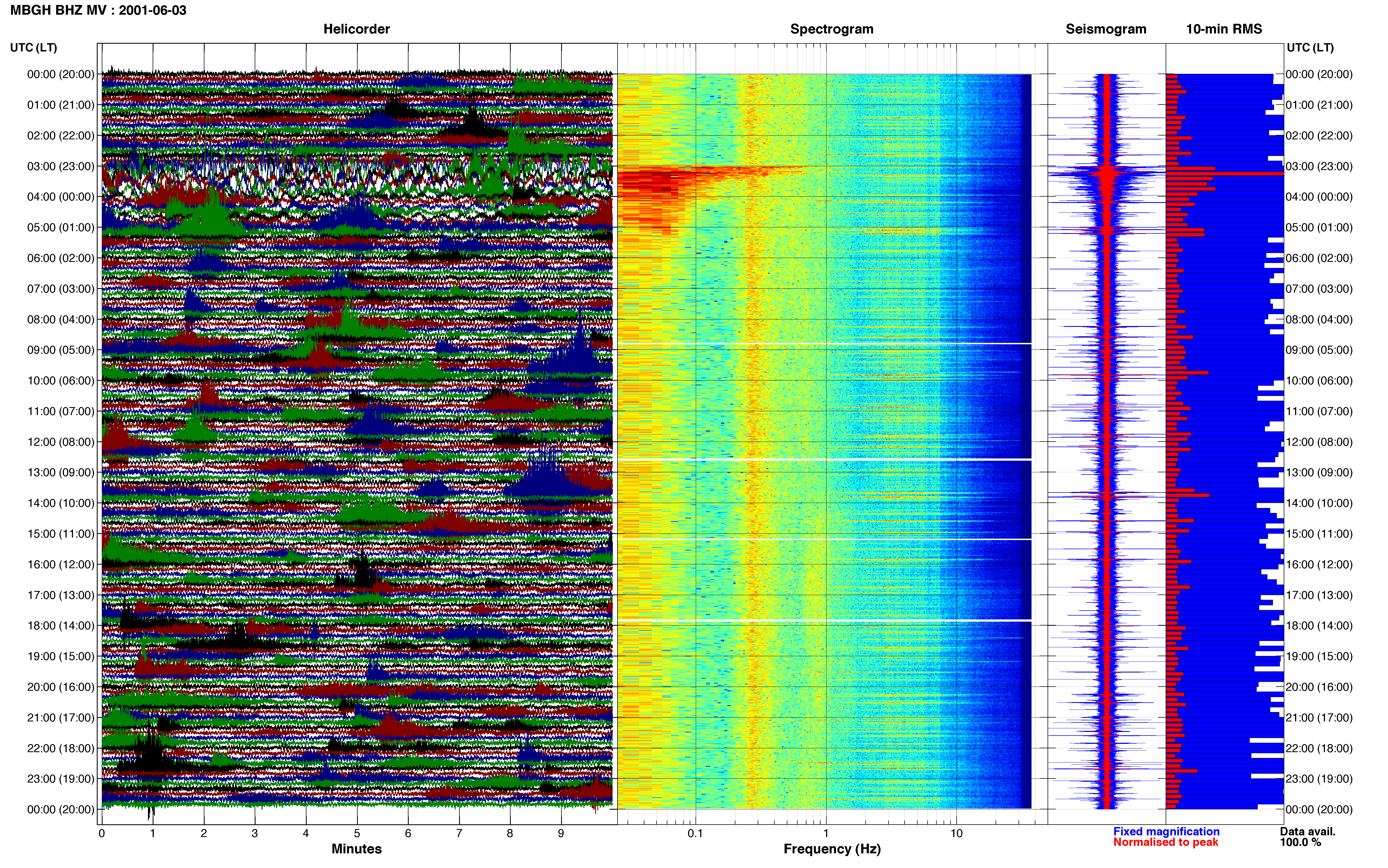Click right time label '20:00 (16:00)'

[x=1319, y=687]
